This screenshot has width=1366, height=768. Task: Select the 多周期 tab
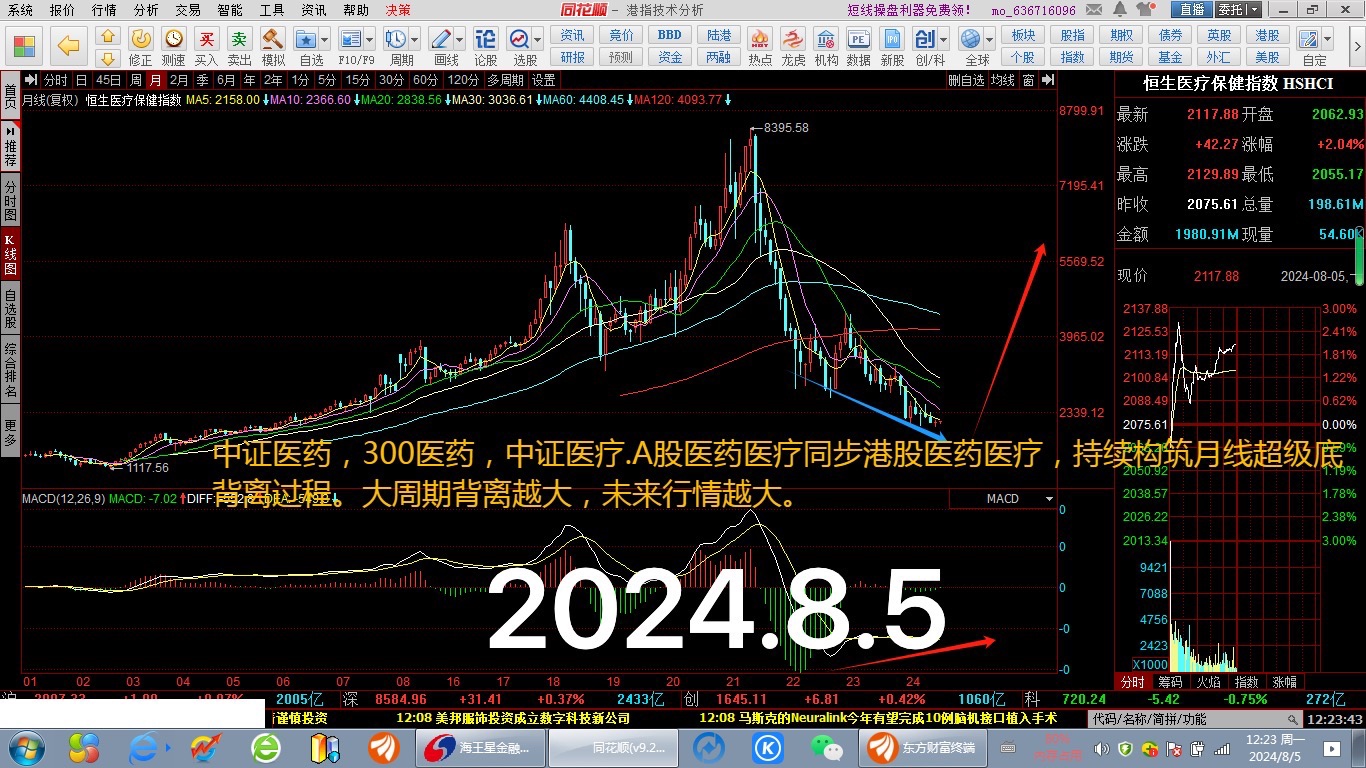coord(506,80)
